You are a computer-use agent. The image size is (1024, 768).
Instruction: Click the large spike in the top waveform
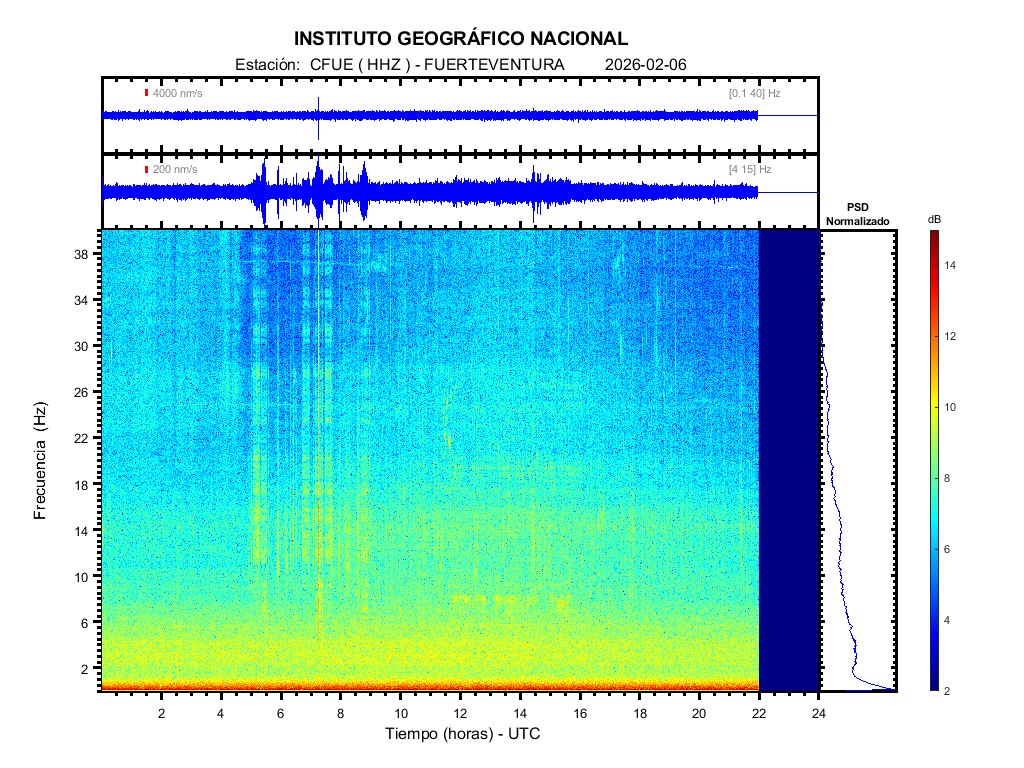pyautogui.click(x=318, y=112)
